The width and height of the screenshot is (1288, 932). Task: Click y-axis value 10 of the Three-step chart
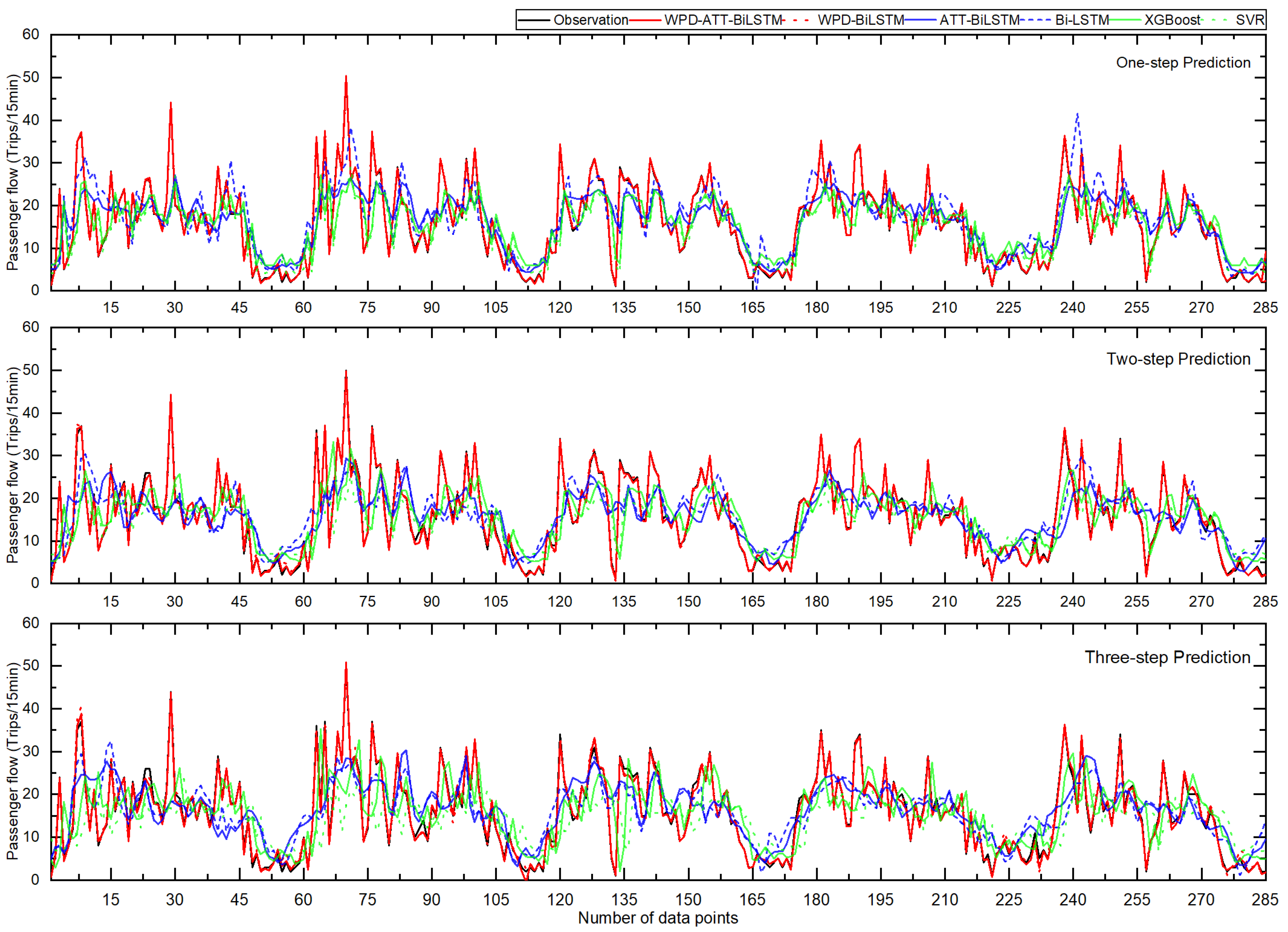point(31,837)
